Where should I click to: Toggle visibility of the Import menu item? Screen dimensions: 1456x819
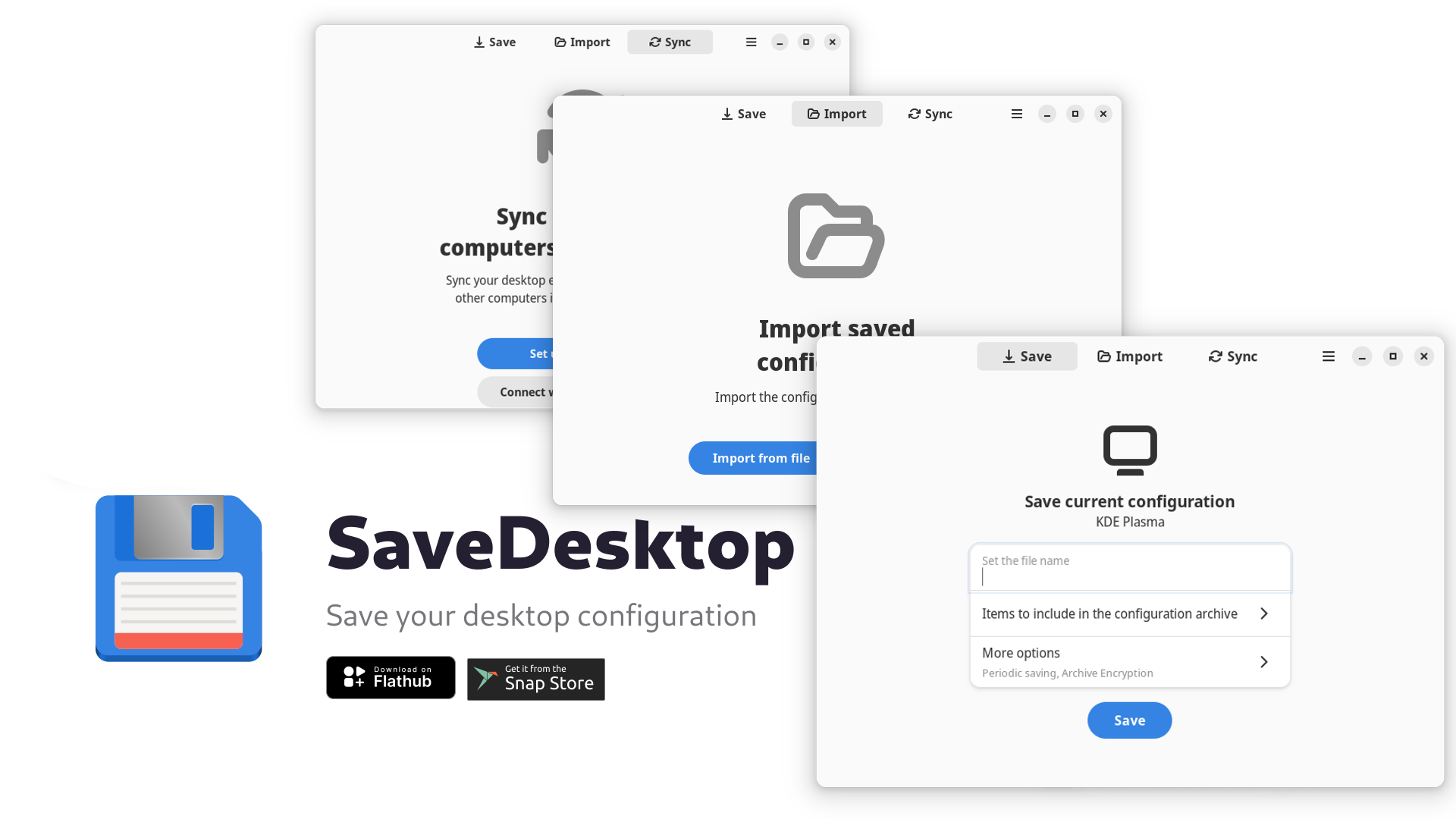pos(1130,356)
